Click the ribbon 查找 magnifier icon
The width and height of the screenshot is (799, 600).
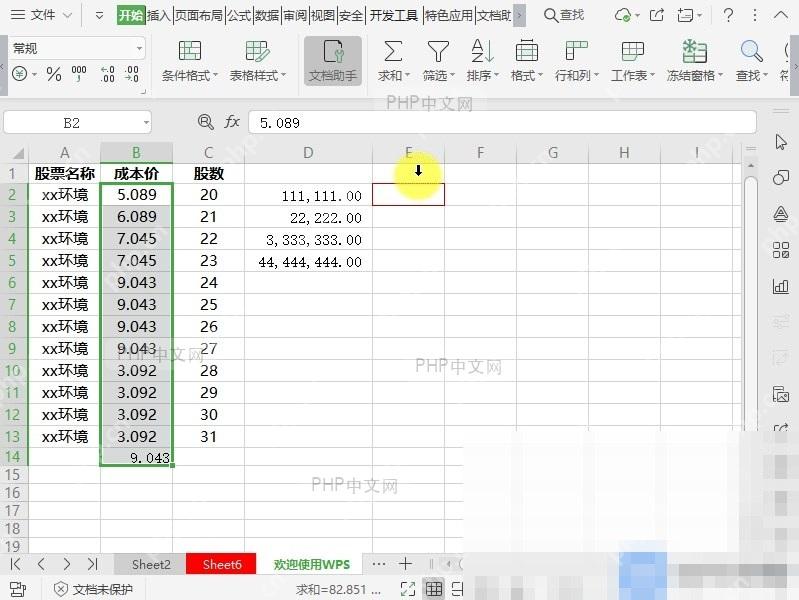pyautogui.click(x=751, y=51)
